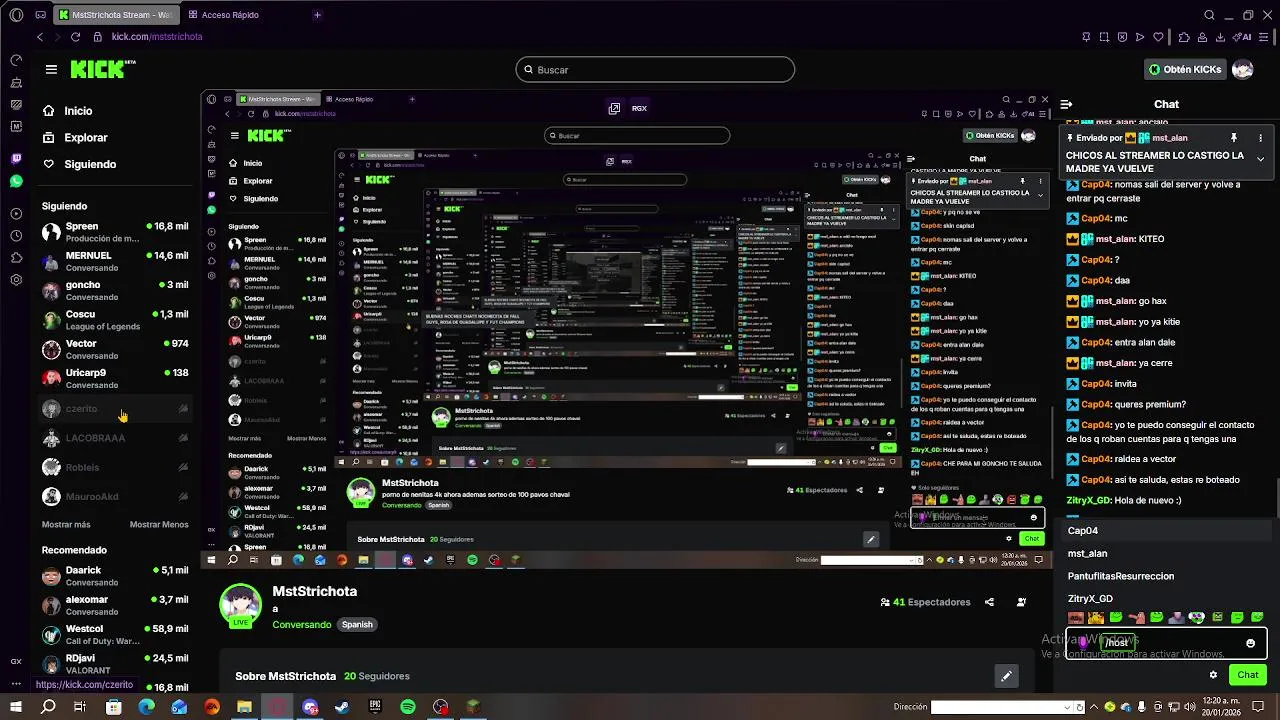Image resolution: width=1280 pixels, height=720 pixels.
Task: Go to Explorar in sidebar
Action: [75, 137]
